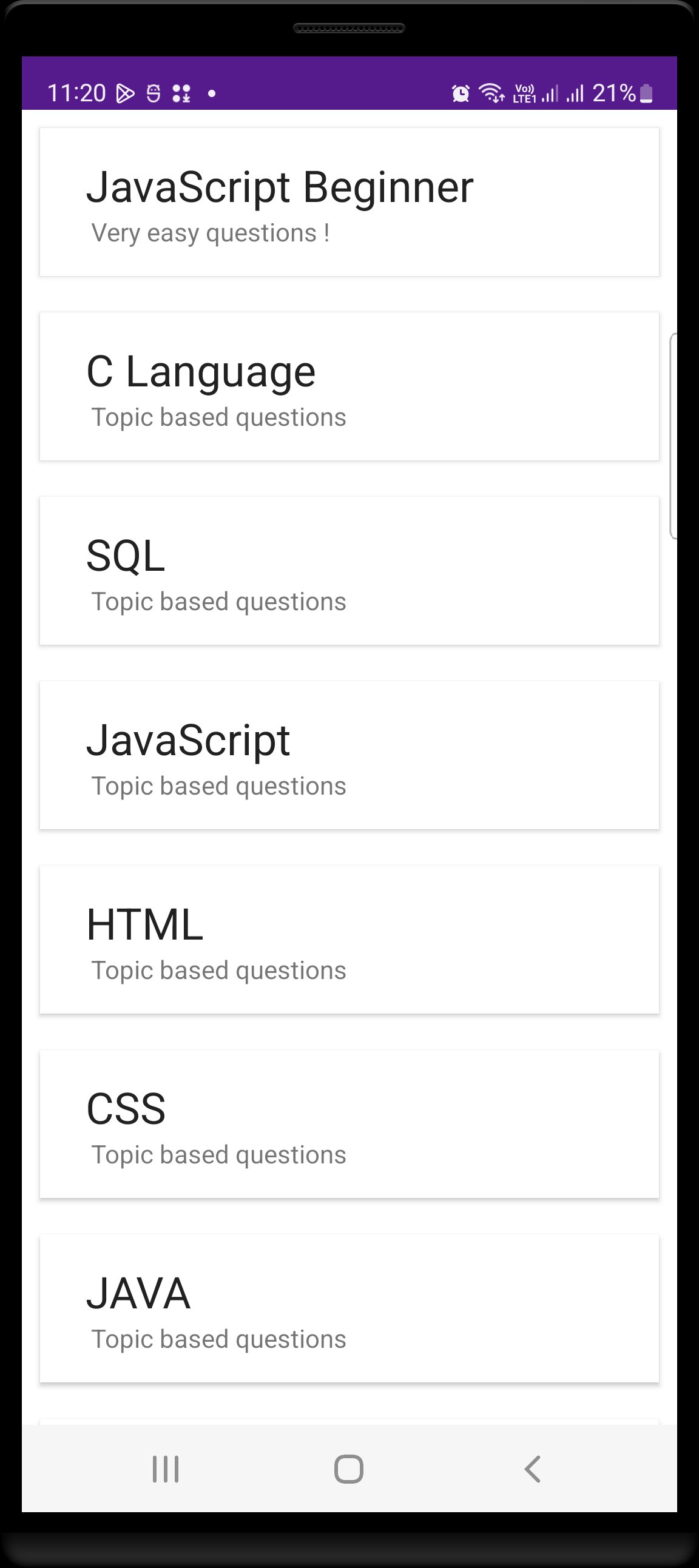The width and height of the screenshot is (699, 1568).
Task: Tap the alarm clock status icon
Action: (x=461, y=93)
